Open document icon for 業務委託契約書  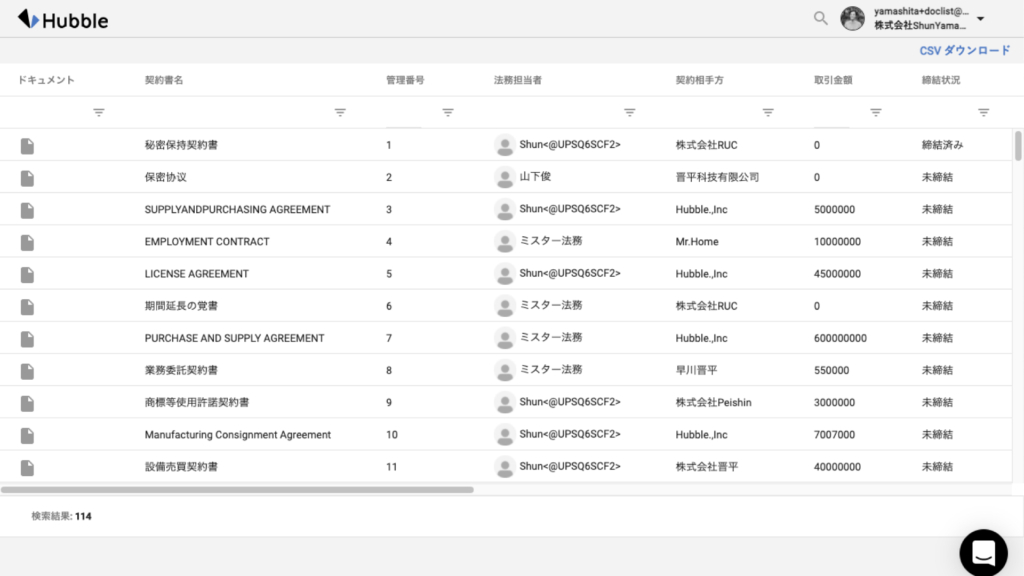point(27,371)
